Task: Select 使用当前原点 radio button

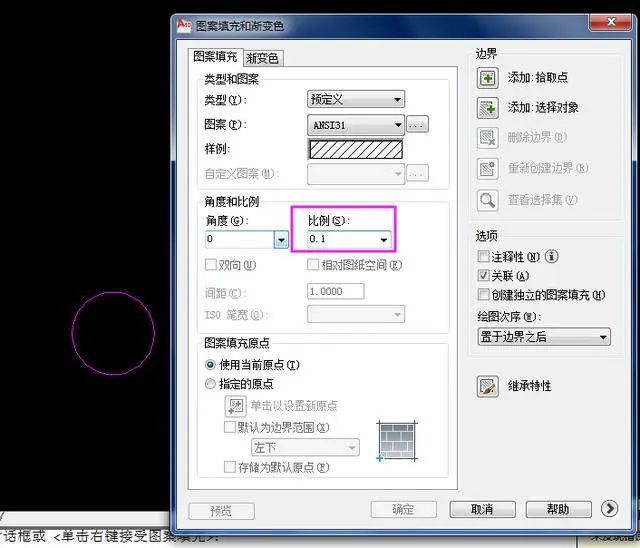Action: click(x=210, y=364)
